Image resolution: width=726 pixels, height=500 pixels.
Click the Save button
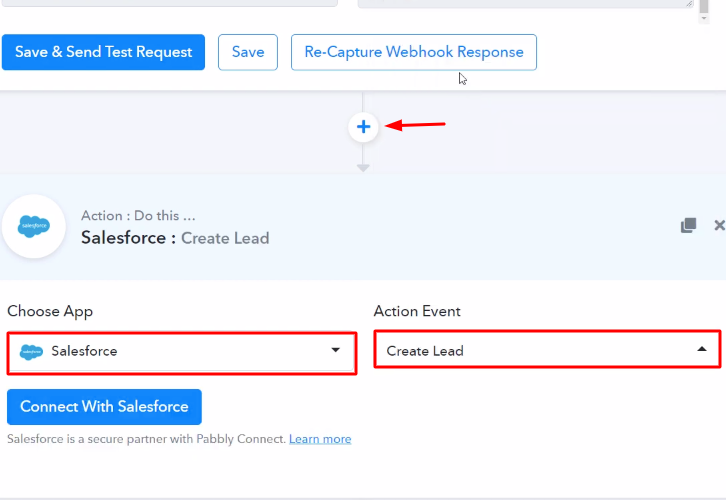click(x=248, y=52)
